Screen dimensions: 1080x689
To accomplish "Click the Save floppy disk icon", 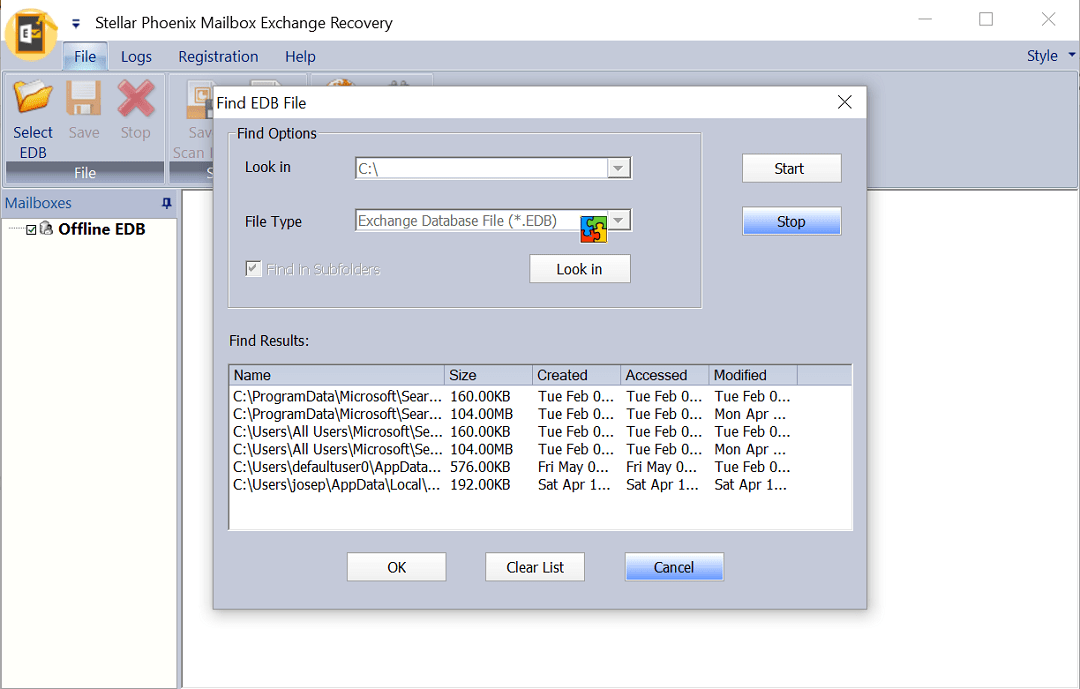I will pos(83,98).
